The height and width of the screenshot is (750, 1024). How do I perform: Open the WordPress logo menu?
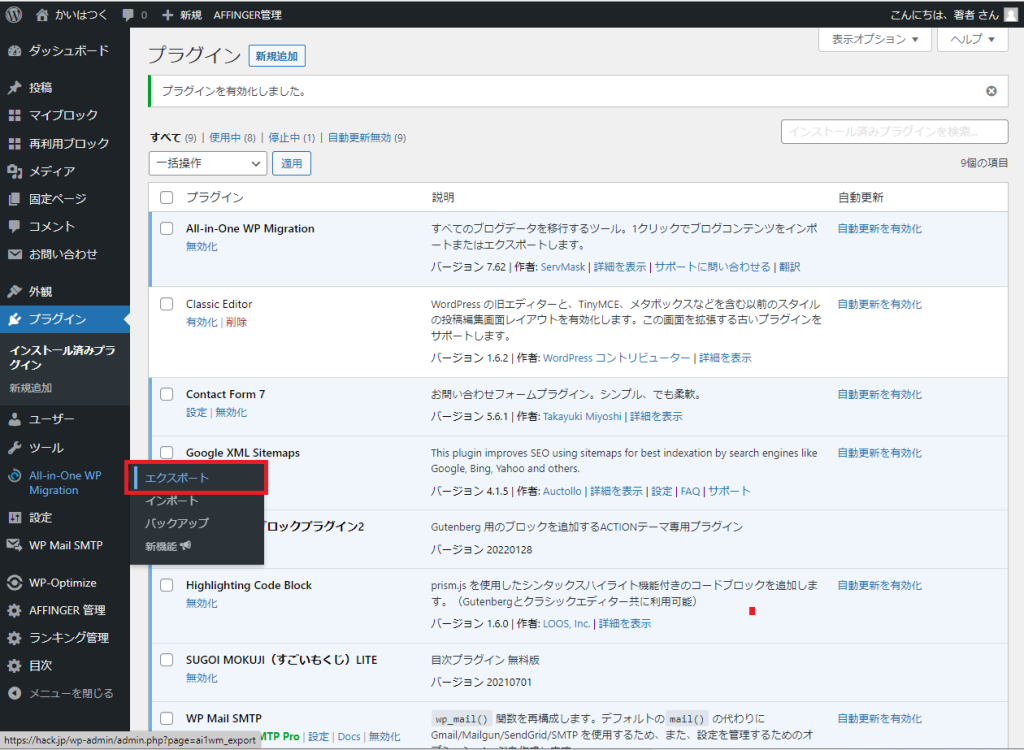point(14,14)
